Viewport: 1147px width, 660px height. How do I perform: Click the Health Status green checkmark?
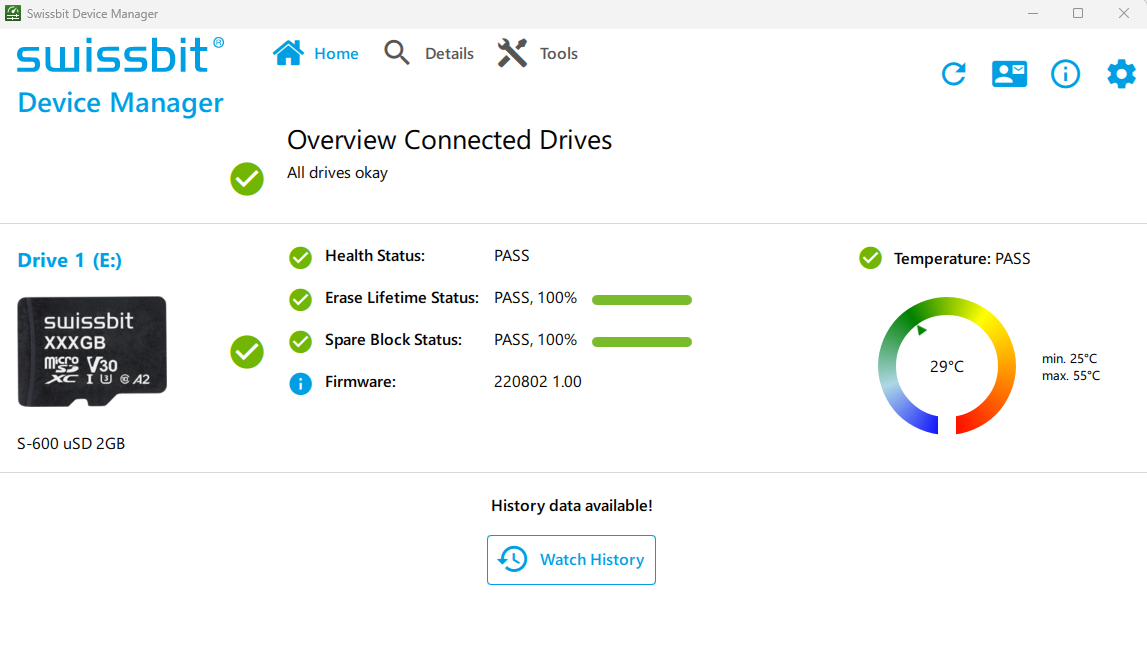pyautogui.click(x=300, y=257)
